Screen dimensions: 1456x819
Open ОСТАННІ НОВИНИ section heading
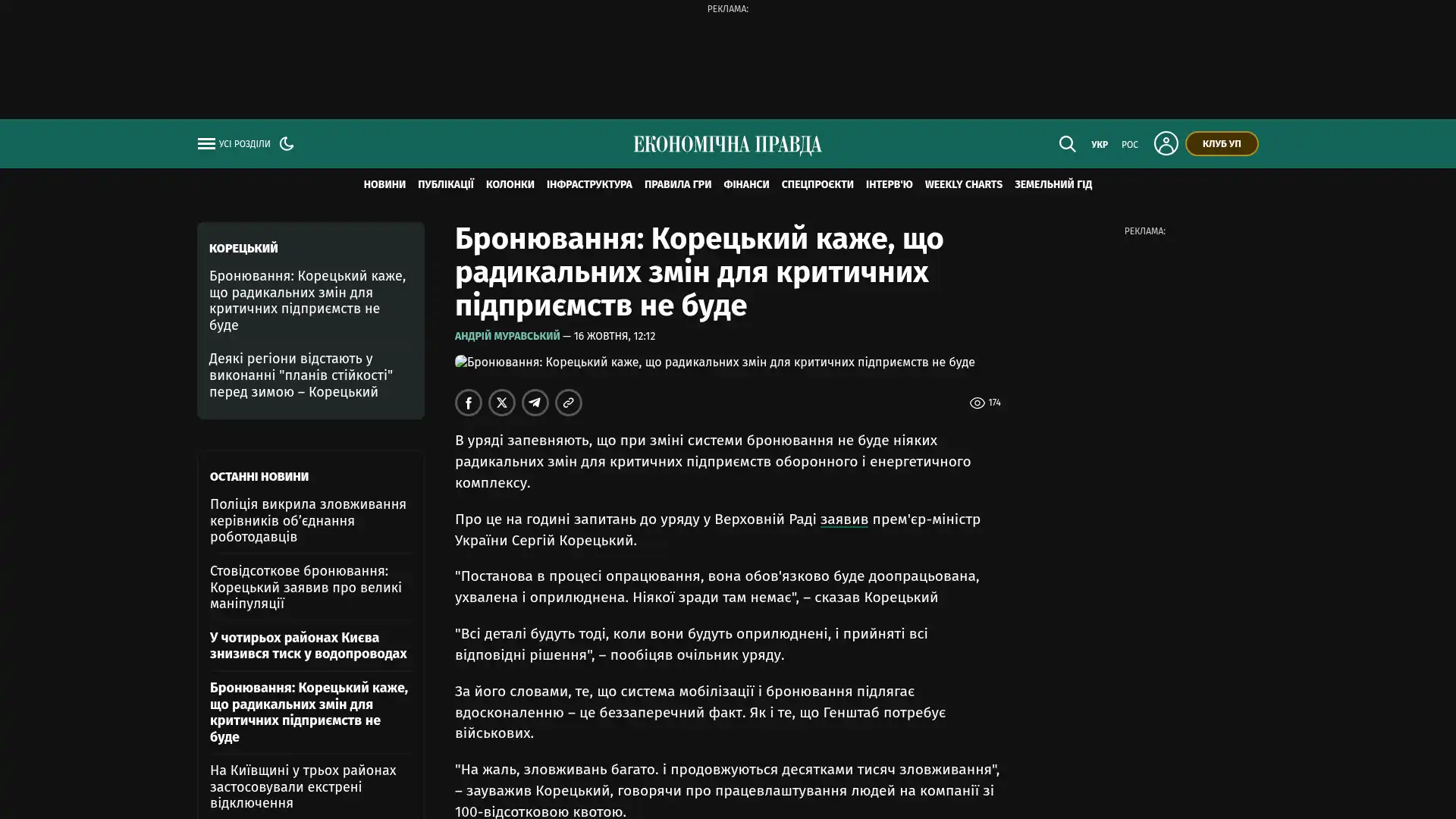tap(259, 477)
